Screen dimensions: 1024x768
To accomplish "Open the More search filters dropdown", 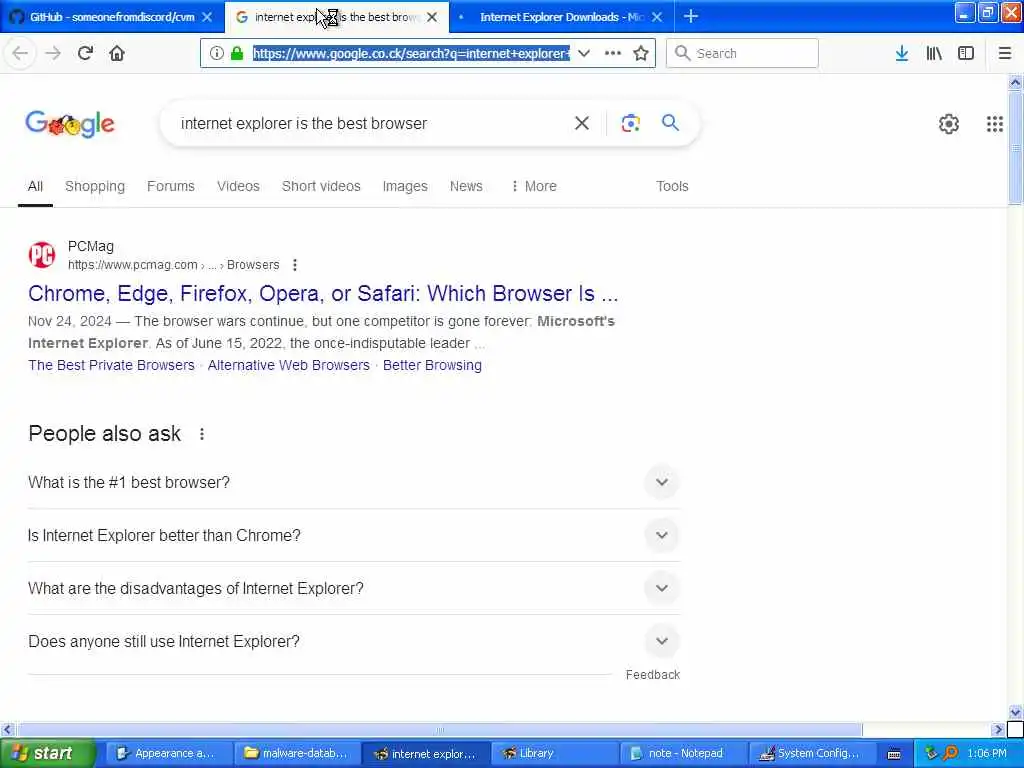I will [x=534, y=186].
